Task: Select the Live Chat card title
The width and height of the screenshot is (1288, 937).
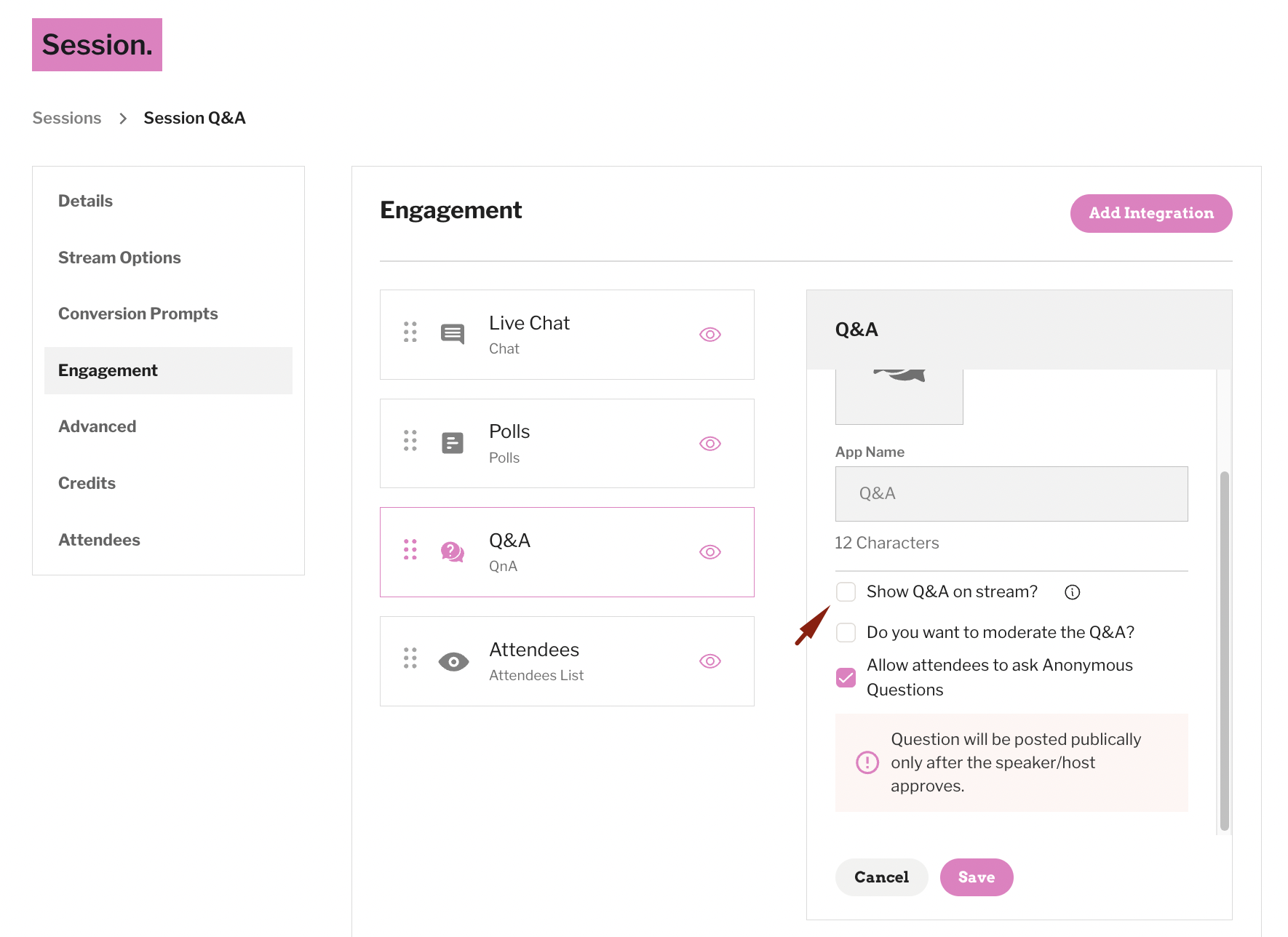Action: [529, 323]
